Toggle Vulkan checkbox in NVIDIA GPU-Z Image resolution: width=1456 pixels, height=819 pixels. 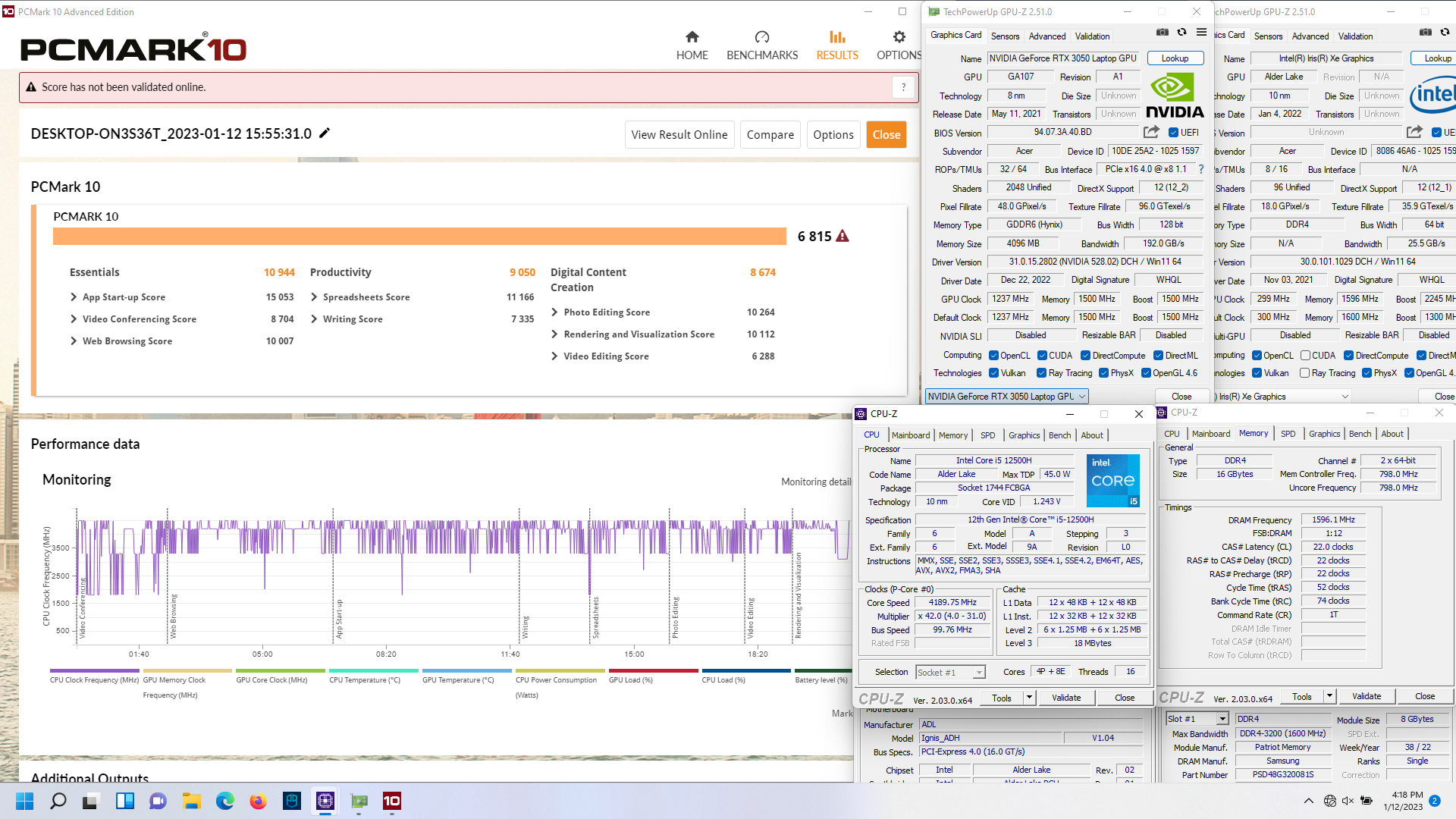993,373
